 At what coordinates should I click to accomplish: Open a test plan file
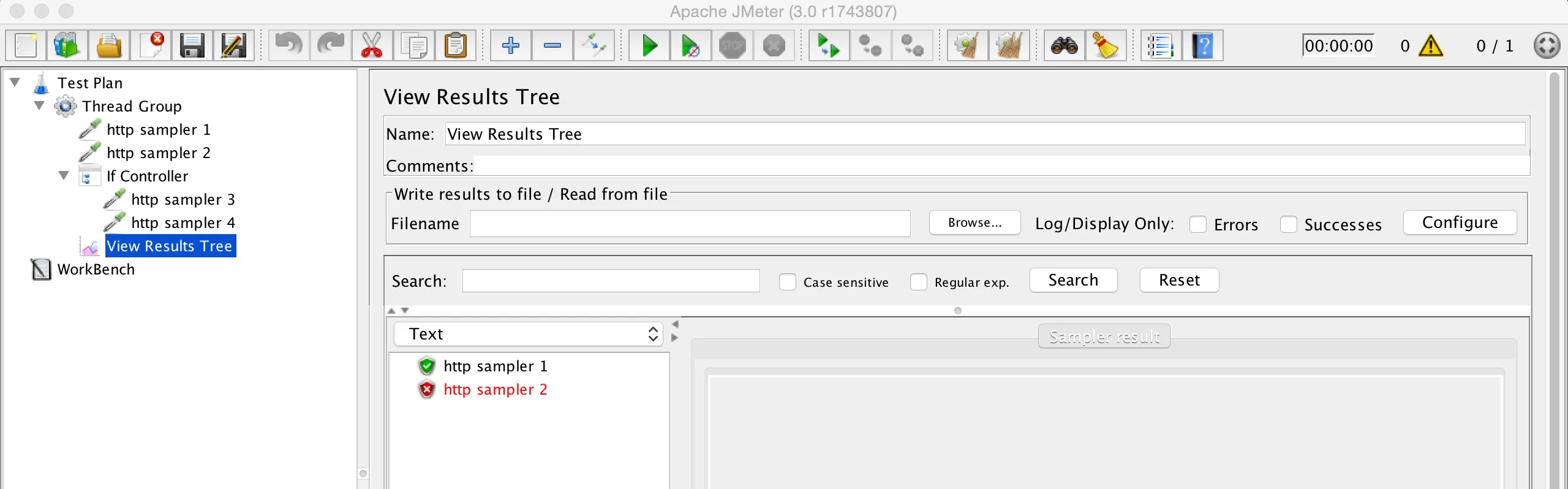pos(108,45)
